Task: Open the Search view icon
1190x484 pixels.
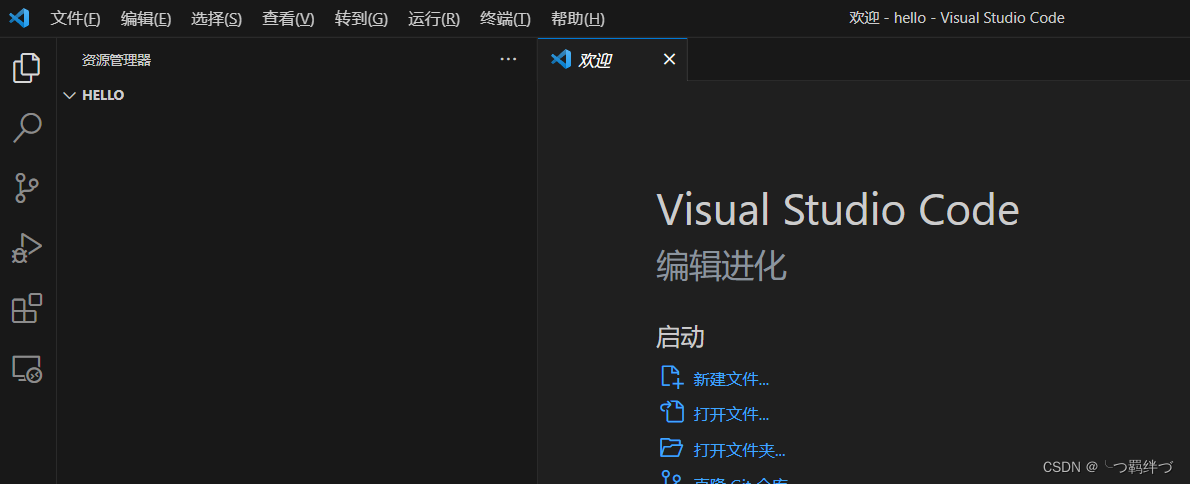Action: click(x=27, y=127)
